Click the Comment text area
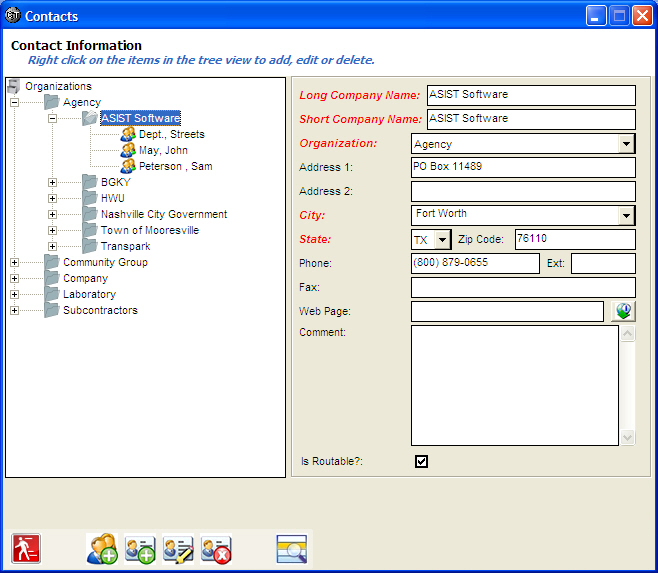This screenshot has height=573, width=658. [x=514, y=385]
